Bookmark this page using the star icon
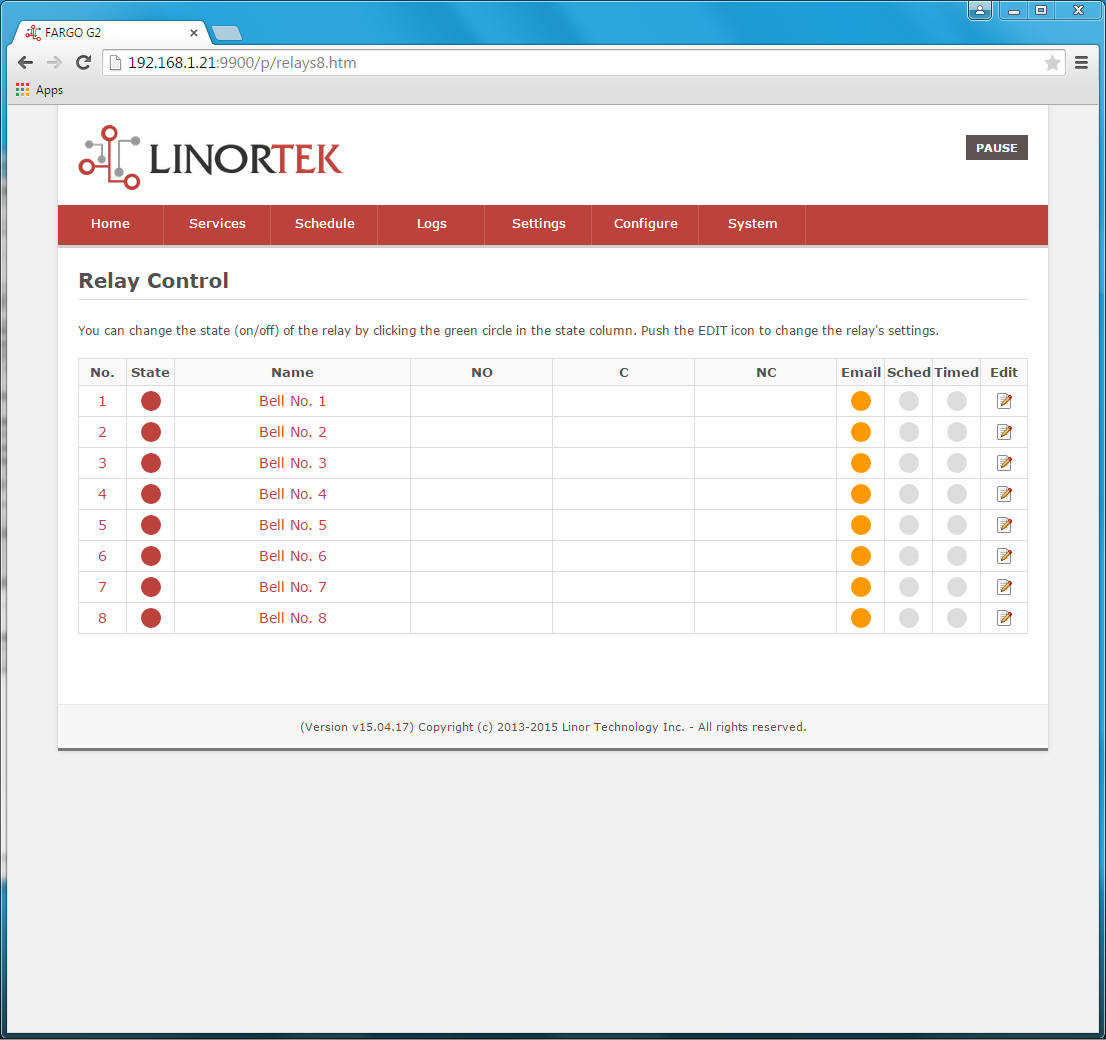This screenshot has height=1040, width=1106. click(1052, 63)
